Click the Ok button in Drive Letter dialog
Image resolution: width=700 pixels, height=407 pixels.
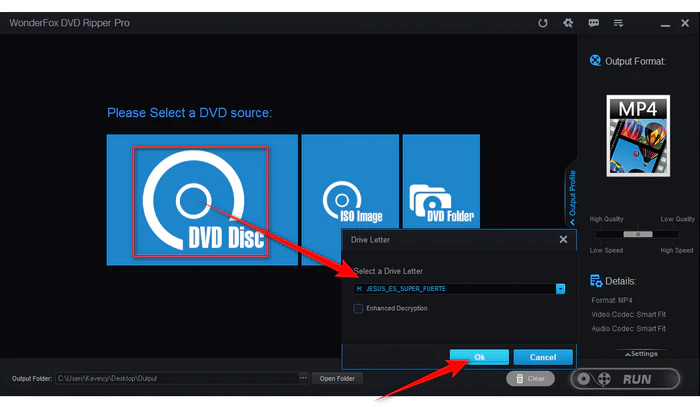[x=479, y=357]
